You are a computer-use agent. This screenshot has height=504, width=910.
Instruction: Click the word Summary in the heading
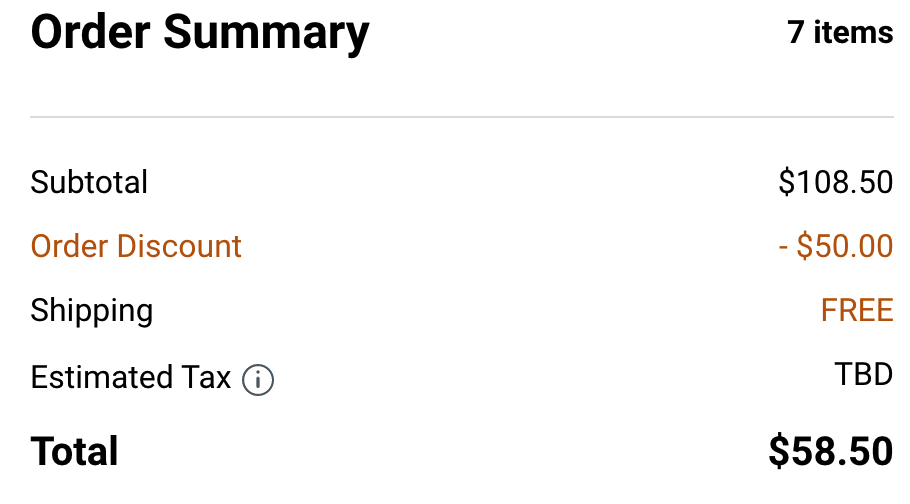[266, 34]
